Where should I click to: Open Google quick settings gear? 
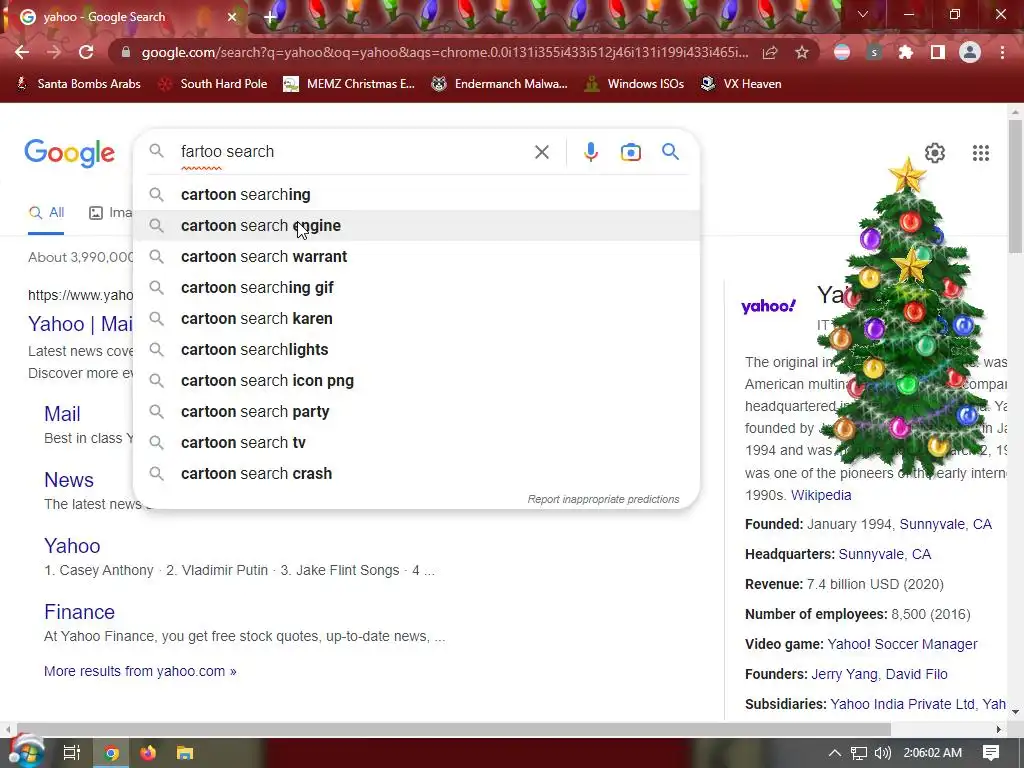tap(935, 153)
